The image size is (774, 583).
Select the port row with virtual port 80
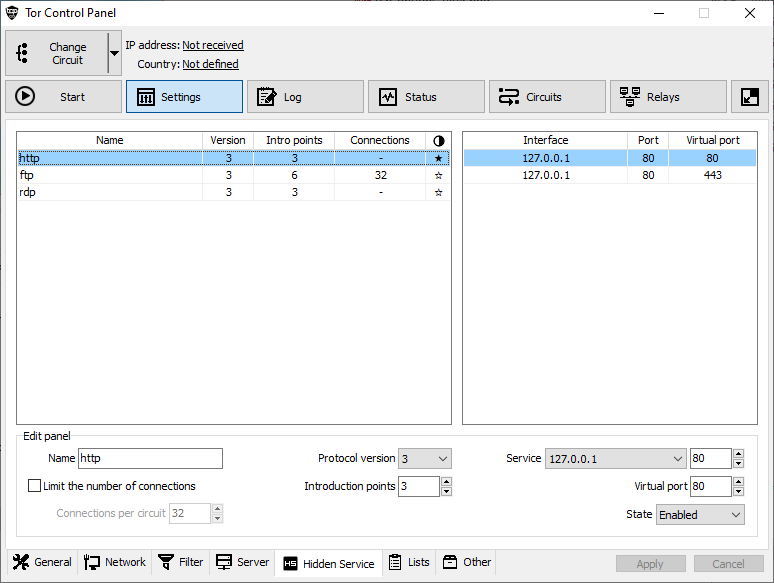point(610,158)
